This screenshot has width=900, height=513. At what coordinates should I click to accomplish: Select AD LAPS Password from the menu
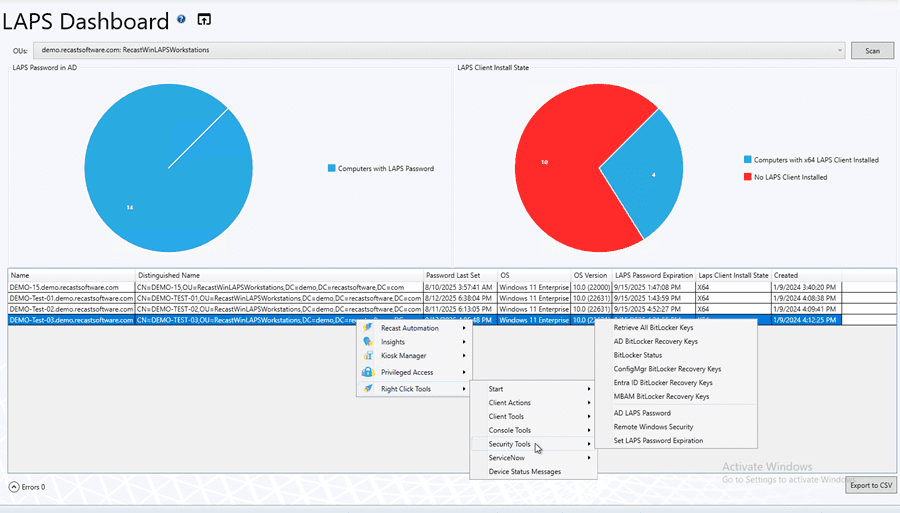point(642,413)
